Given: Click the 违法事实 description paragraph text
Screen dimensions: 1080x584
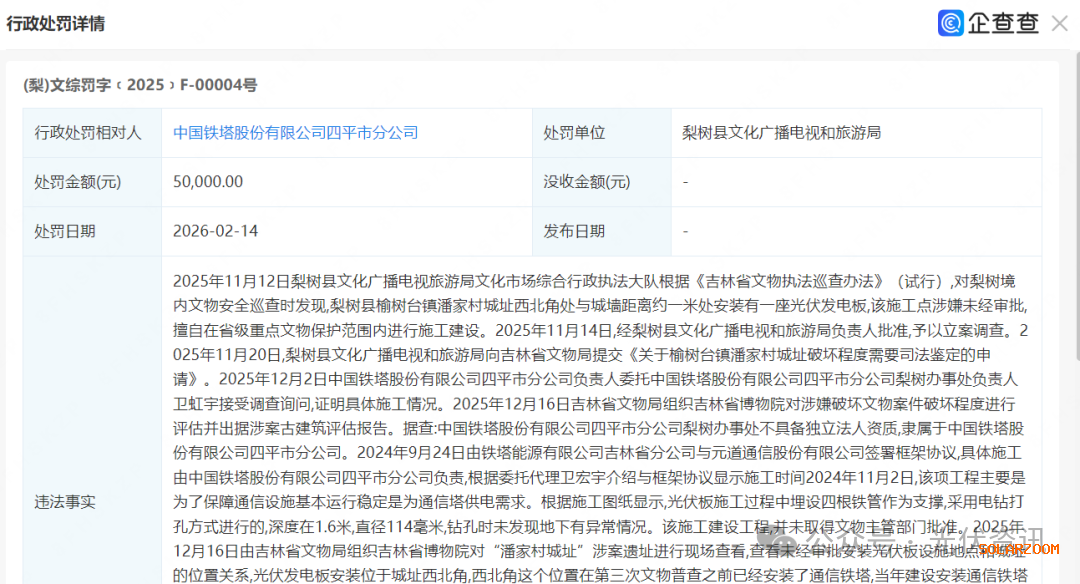Looking at the screenshot, I should [x=600, y=405].
